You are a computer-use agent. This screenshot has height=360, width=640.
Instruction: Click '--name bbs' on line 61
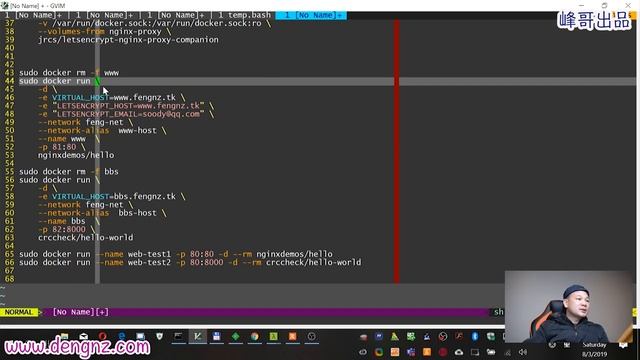(62, 221)
